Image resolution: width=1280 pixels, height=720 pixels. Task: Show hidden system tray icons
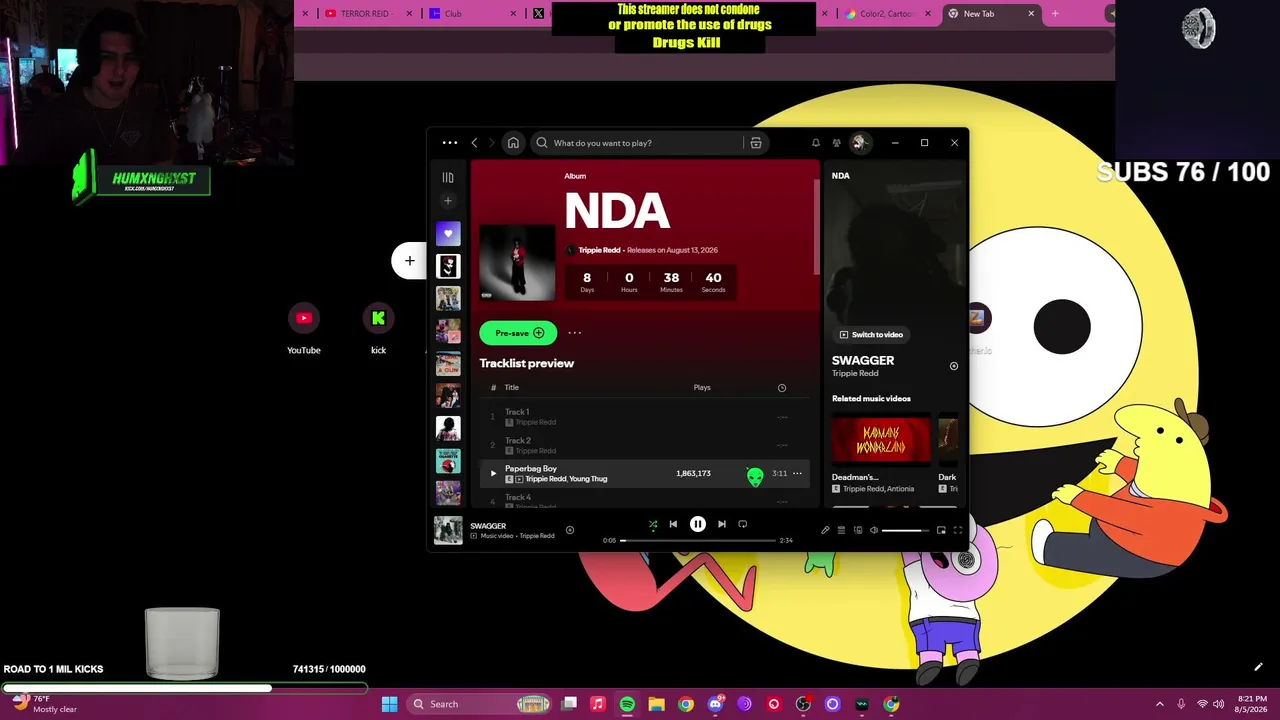tap(1160, 704)
